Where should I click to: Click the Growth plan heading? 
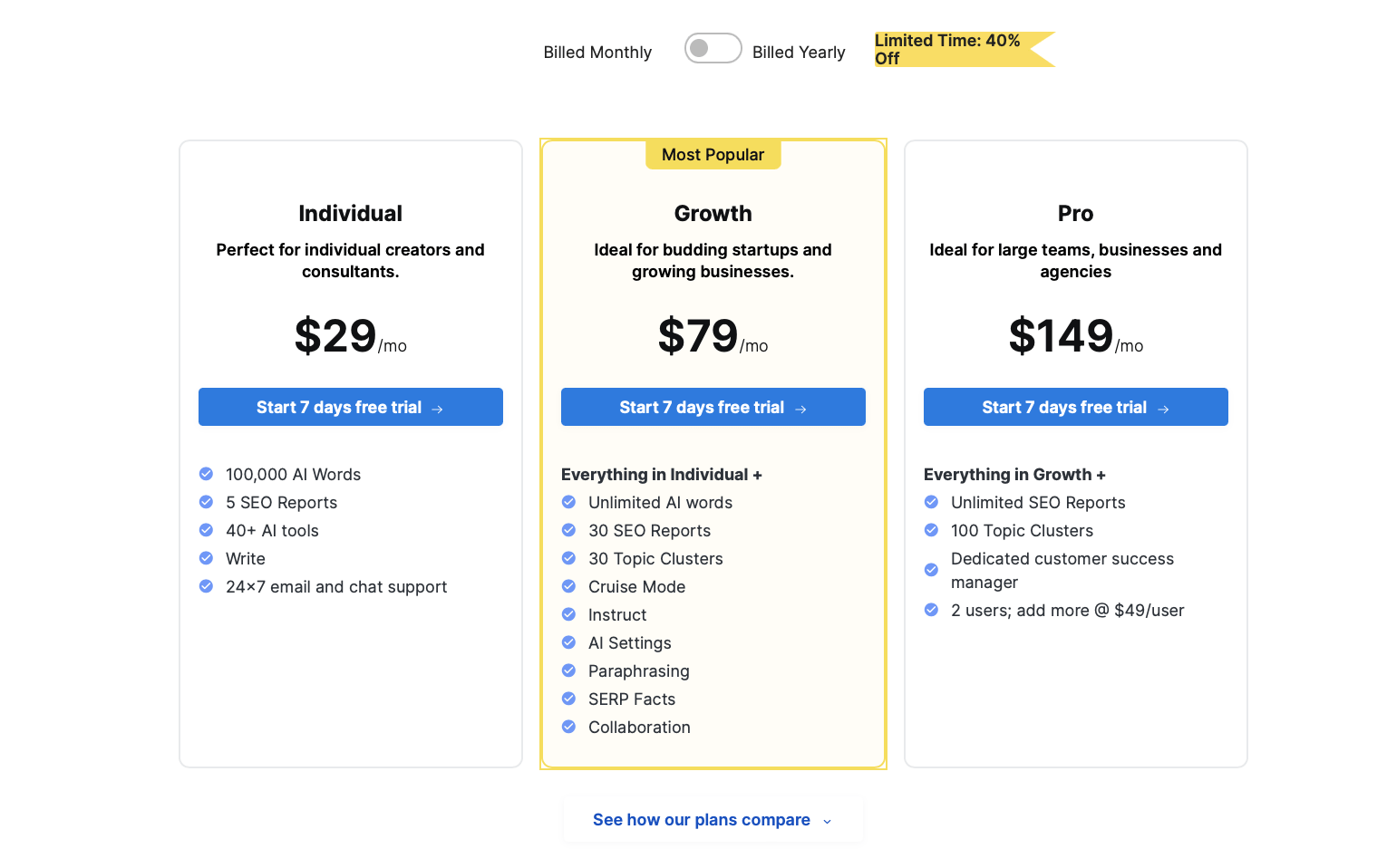tap(713, 214)
